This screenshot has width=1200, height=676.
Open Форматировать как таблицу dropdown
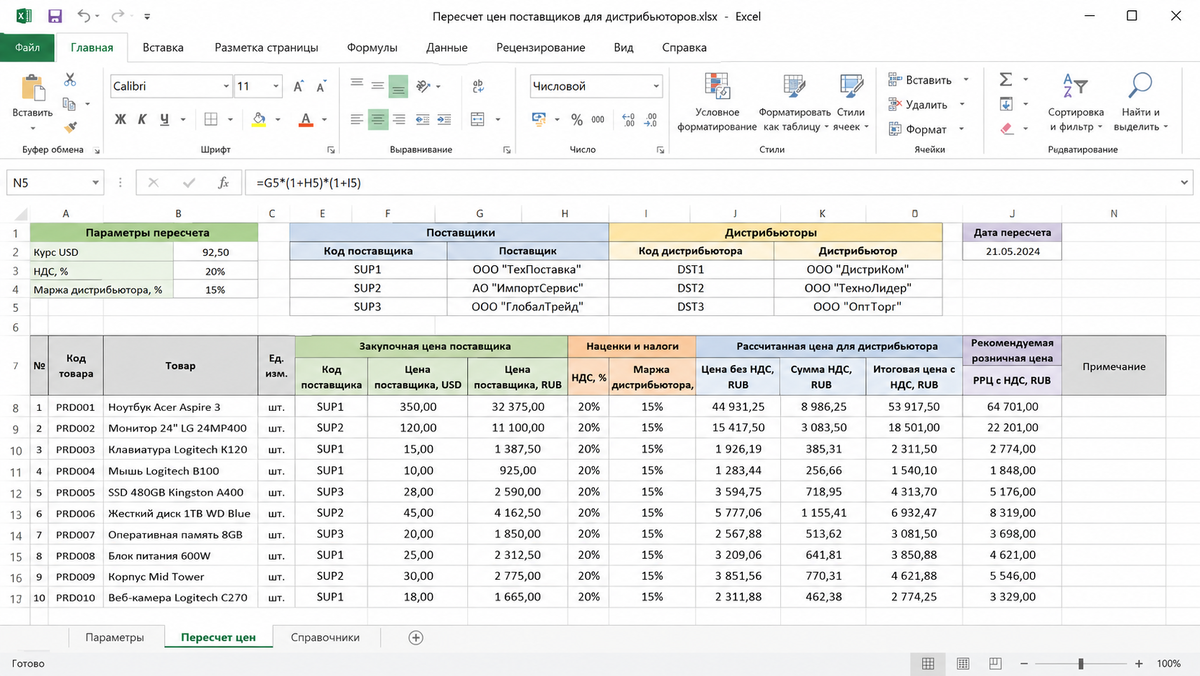coord(794,102)
